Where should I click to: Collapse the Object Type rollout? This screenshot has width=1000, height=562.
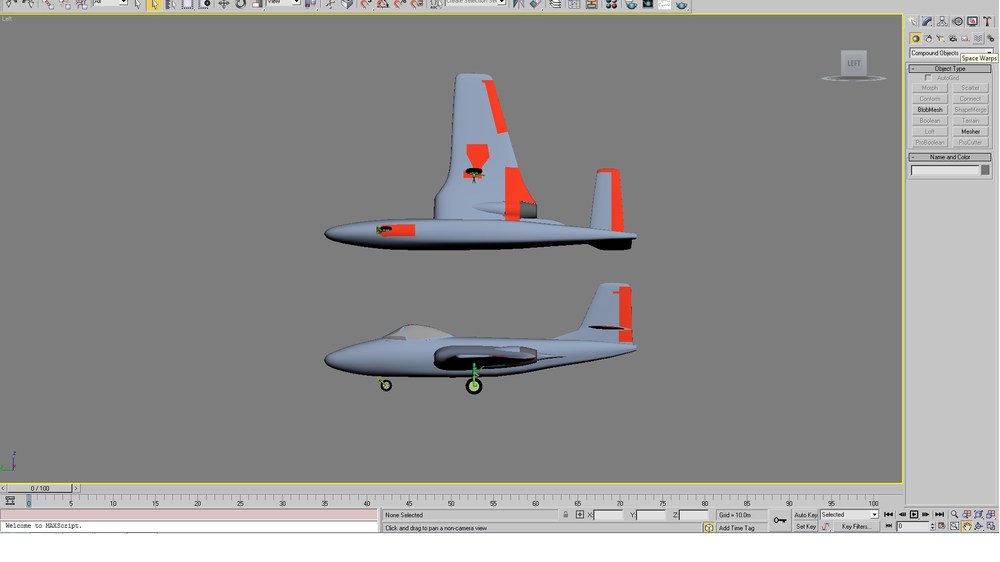click(950, 68)
